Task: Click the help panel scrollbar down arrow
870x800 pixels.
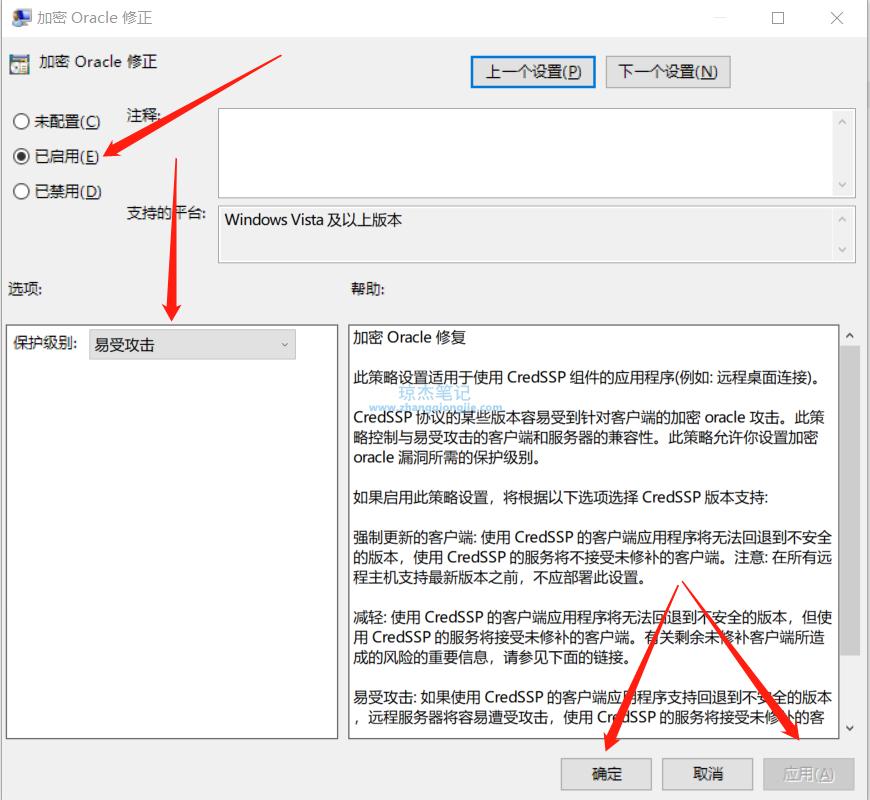Action: 849,728
